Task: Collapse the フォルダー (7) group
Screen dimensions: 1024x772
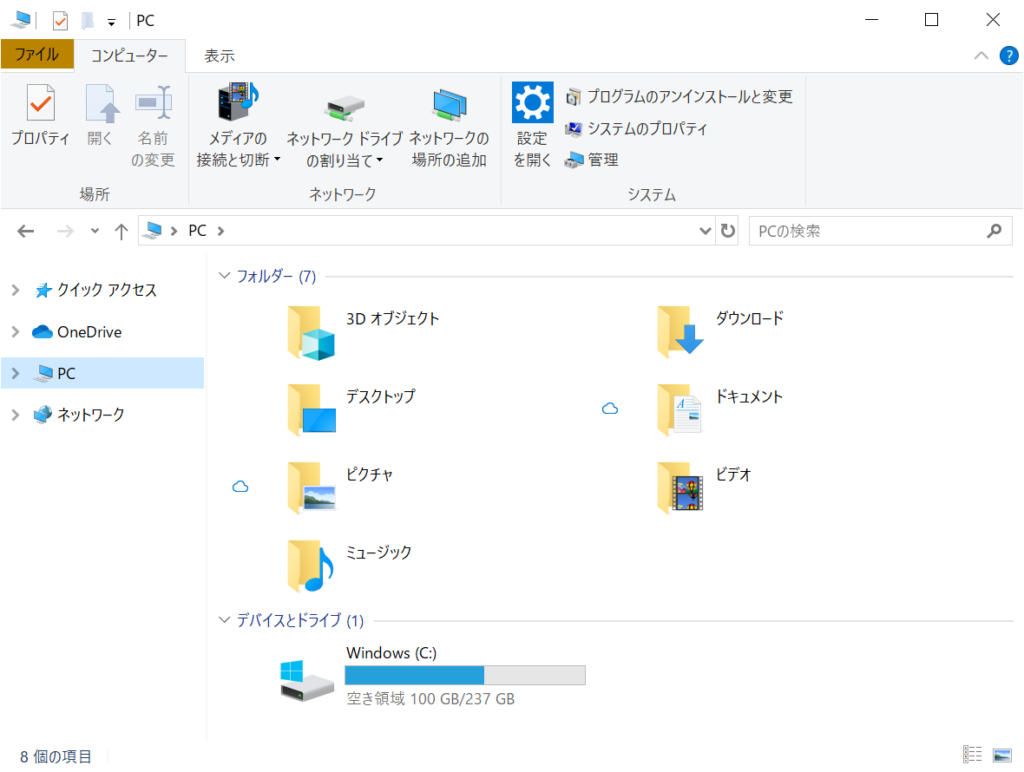Action: pos(224,276)
